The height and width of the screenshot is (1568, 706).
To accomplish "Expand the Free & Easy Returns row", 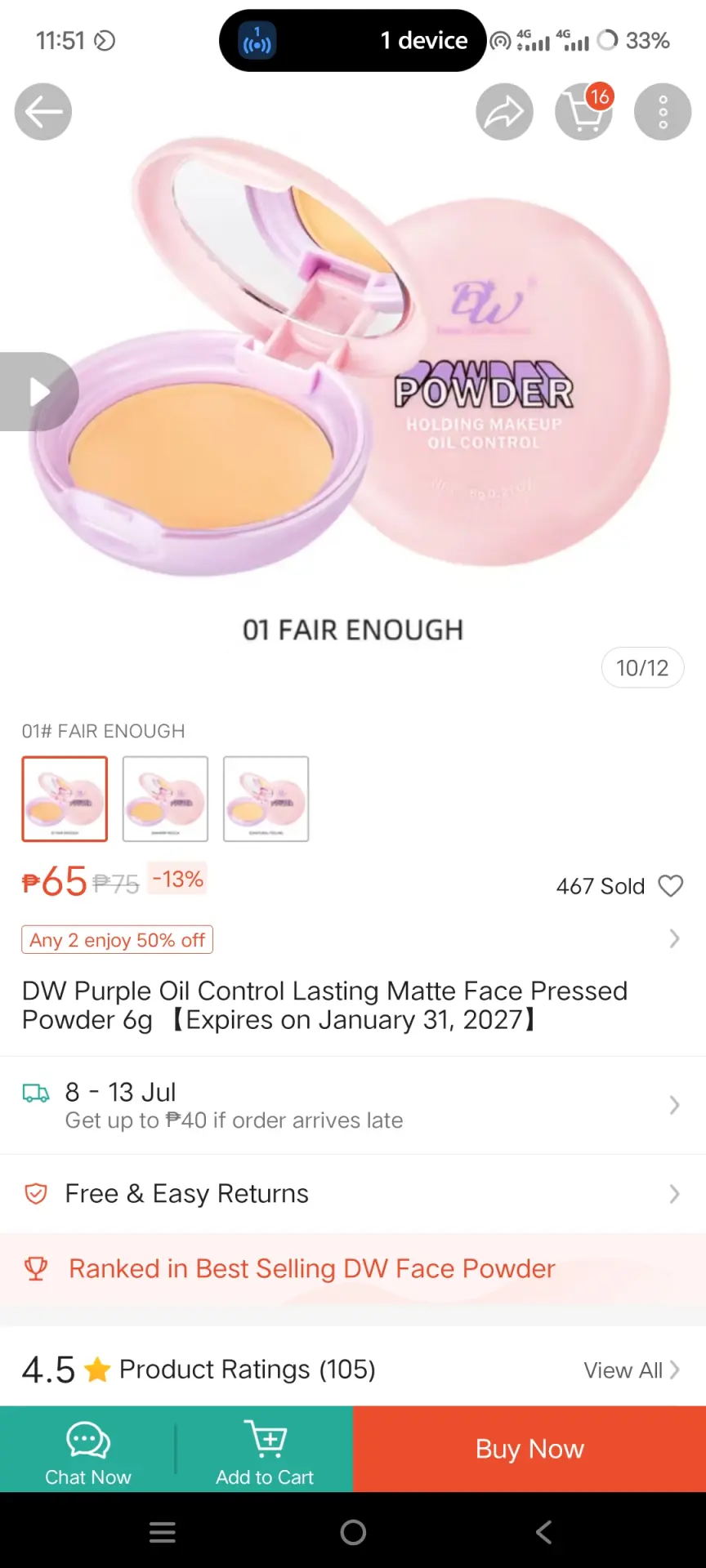I will click(x=353, y=1194).
